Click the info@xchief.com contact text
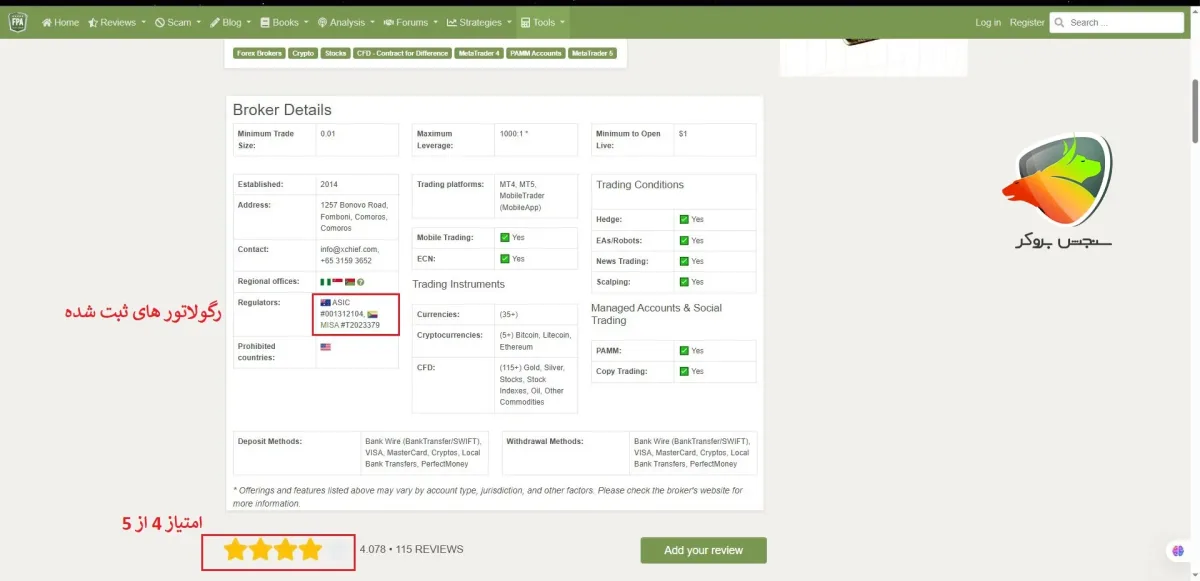The image size is (1200, 581). click(x=349, y=249)
